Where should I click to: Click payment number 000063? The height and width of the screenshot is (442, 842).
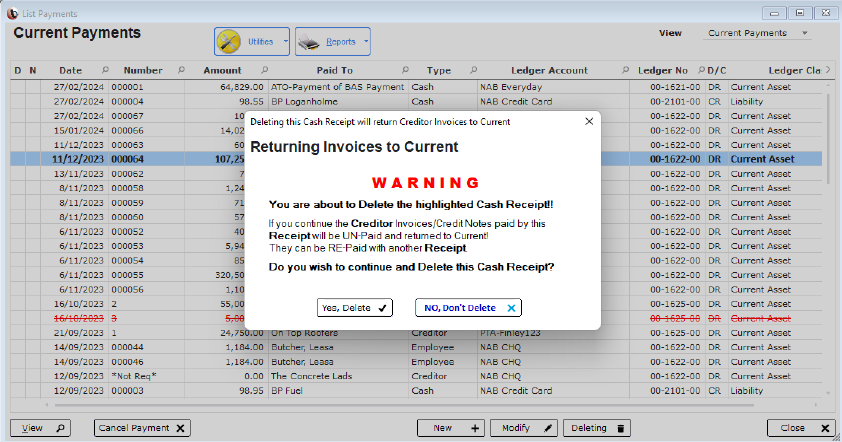tap(127, 145)
